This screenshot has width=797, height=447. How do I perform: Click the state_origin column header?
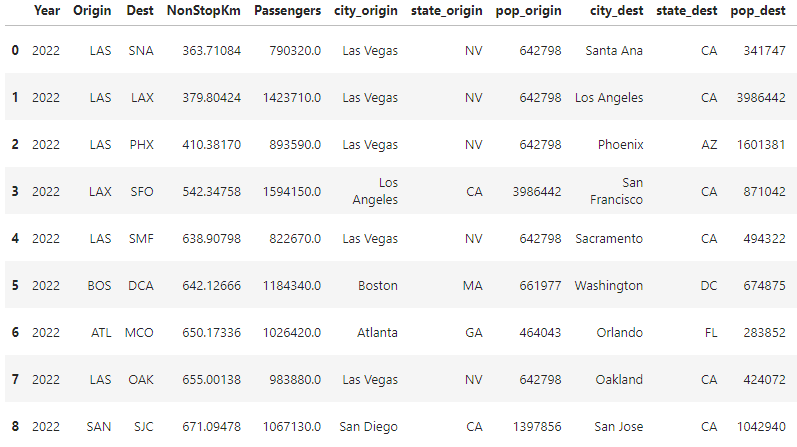click(x=447, y=11)
